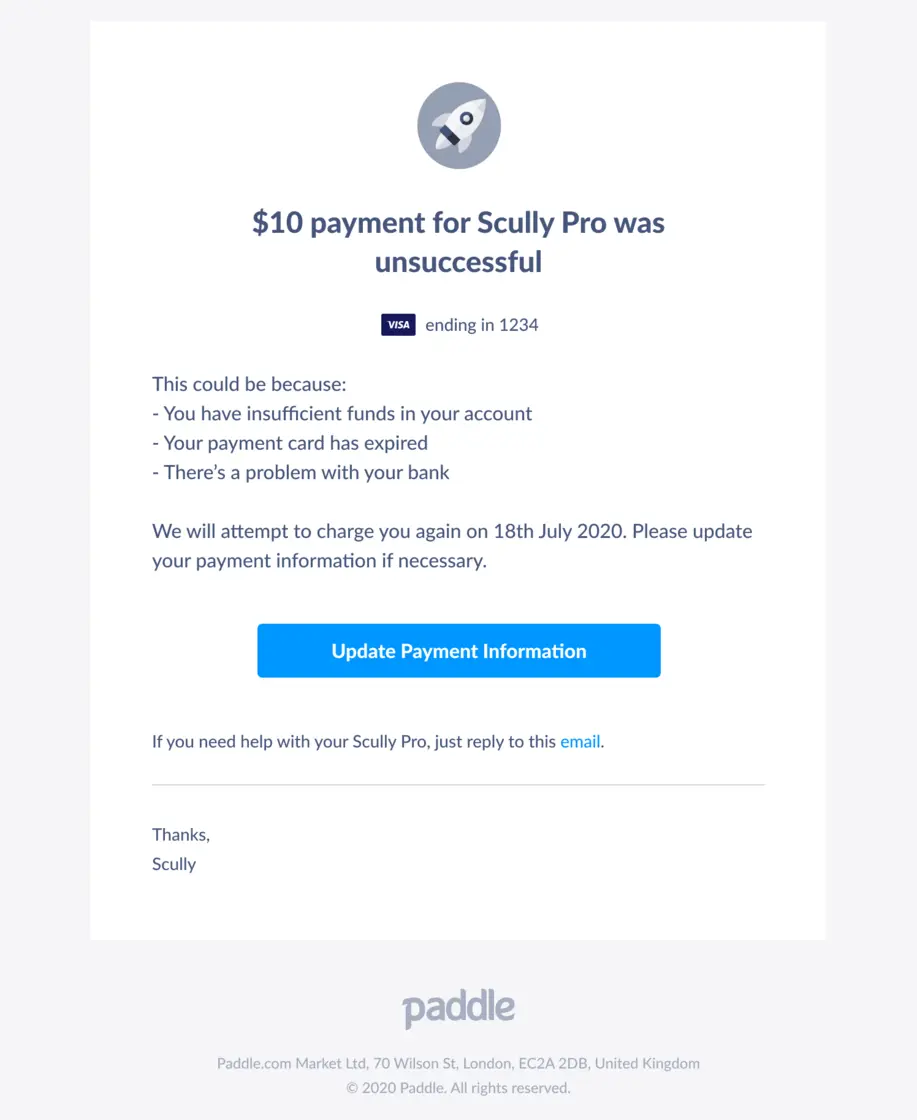The image size is (917, 1120).
Task: Select the payment unsuccessful headline
Action: coord(459,242)
